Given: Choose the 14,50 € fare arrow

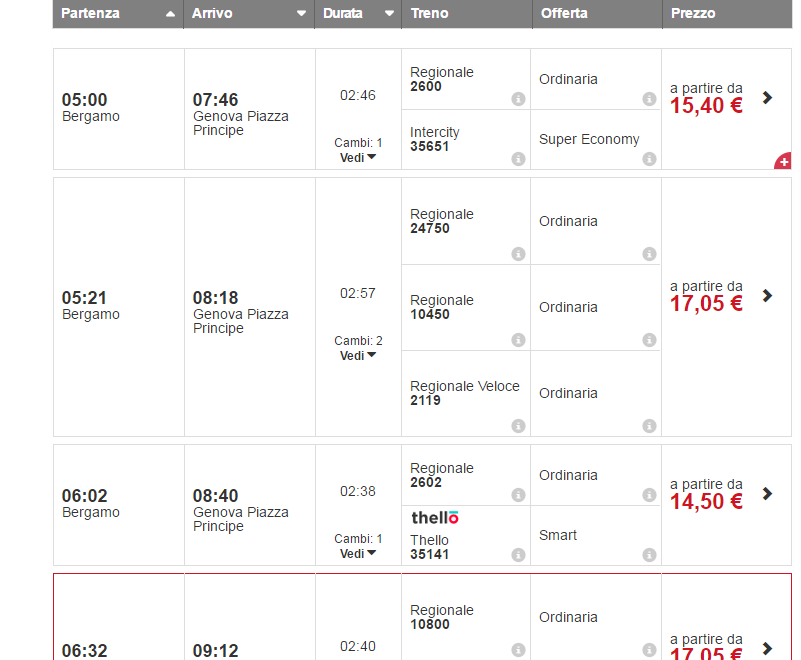Looking at the screenshot, I should pyautogui.click(x=767, y=494).
